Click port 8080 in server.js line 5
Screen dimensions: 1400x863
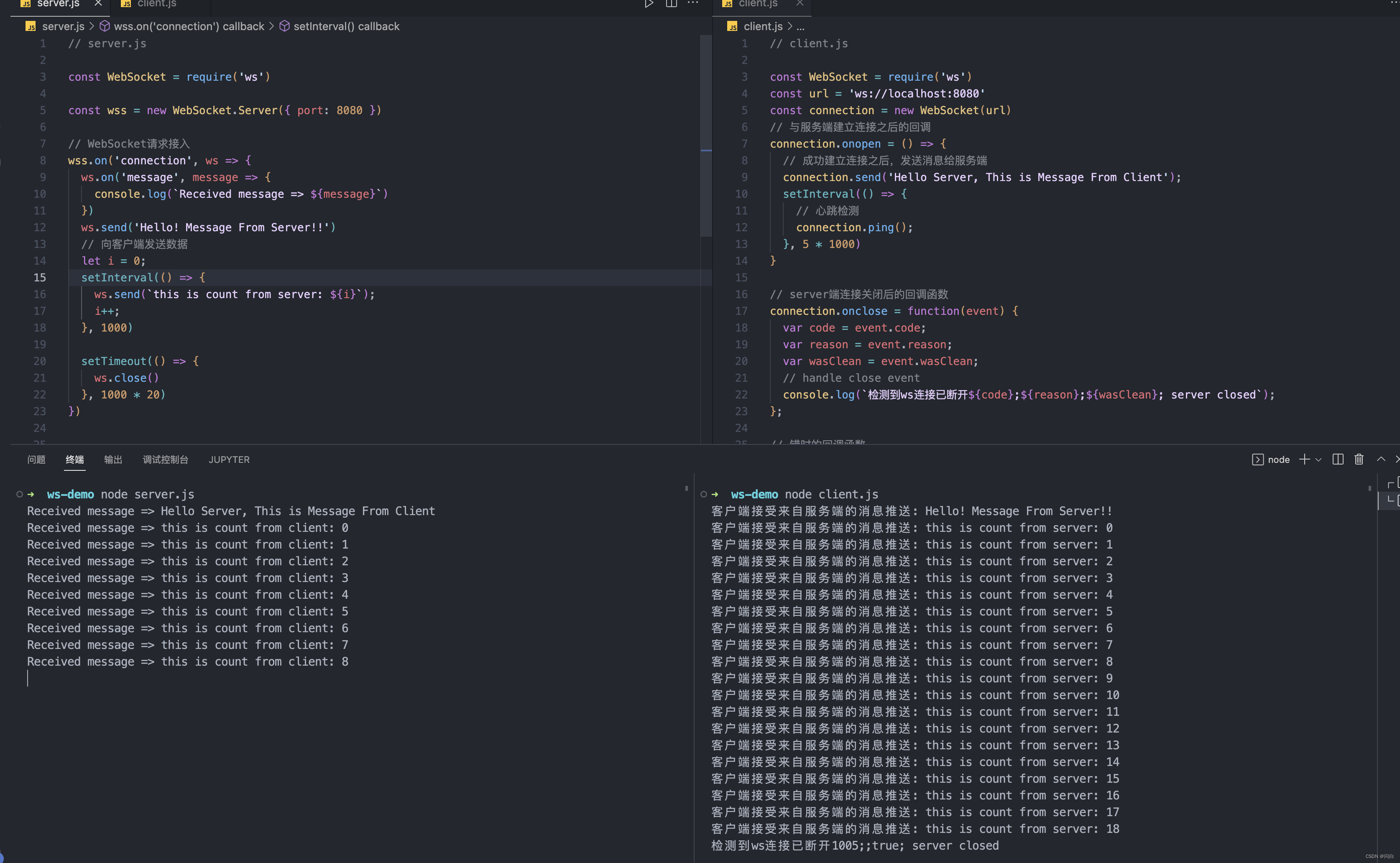(349, 110)
